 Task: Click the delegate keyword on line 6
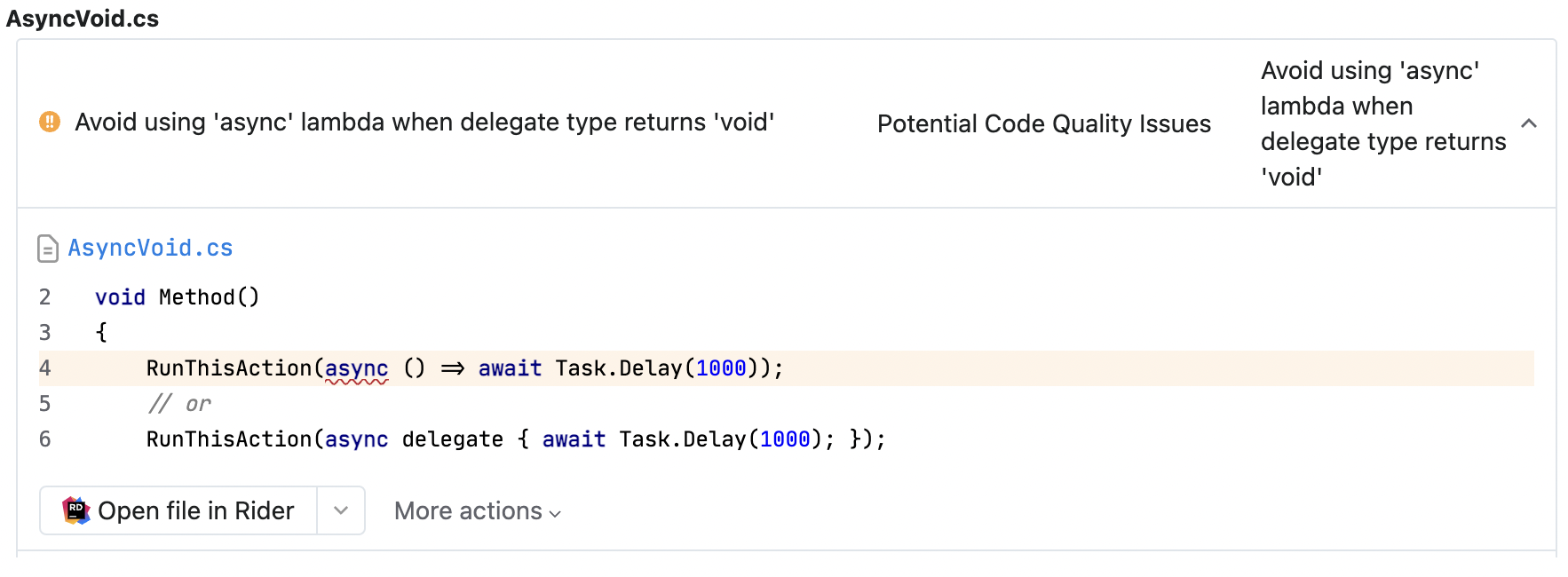[x=452, y=439]
